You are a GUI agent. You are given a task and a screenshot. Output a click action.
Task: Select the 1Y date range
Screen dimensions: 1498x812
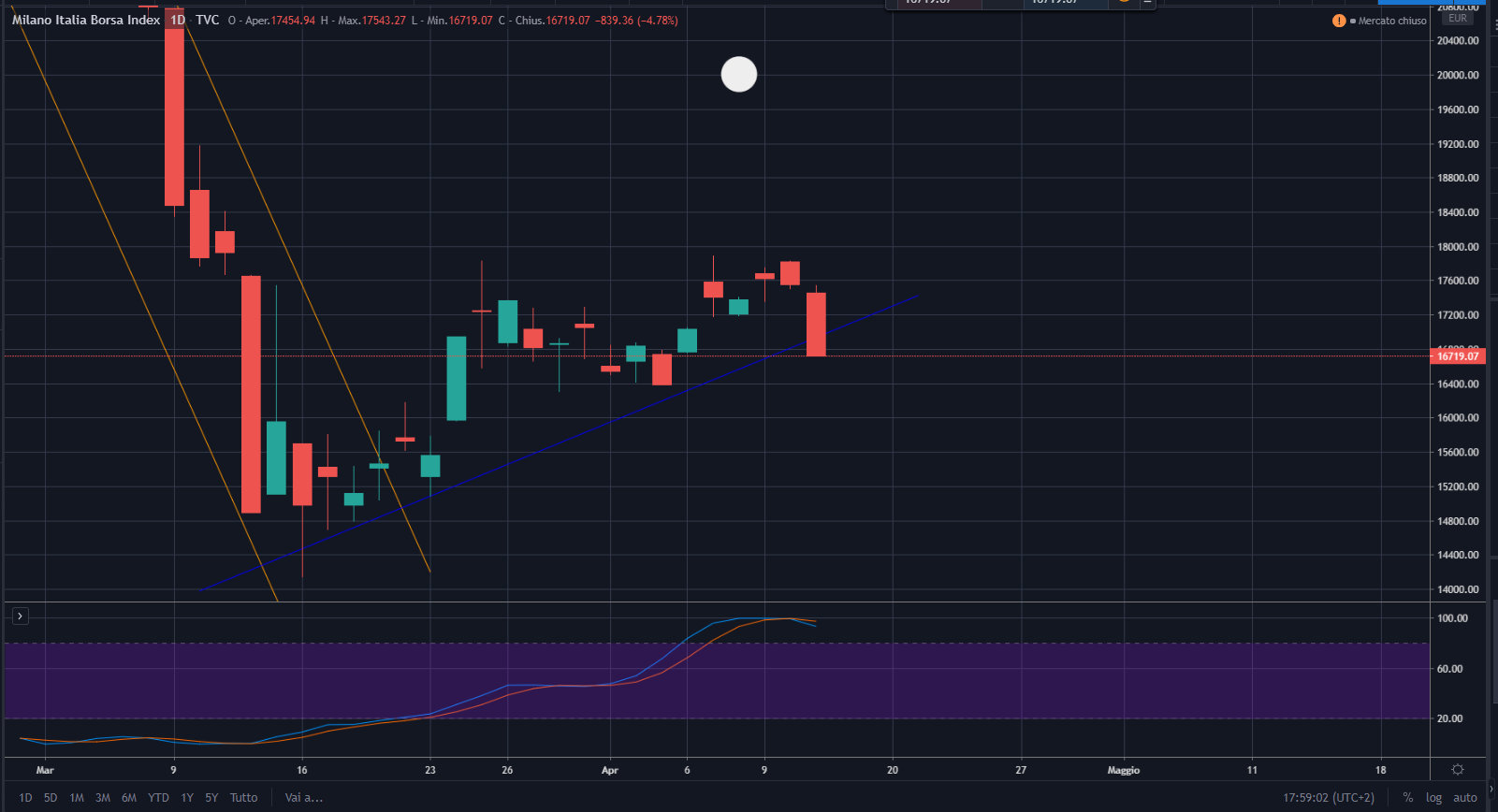click(x=187, y=798)
